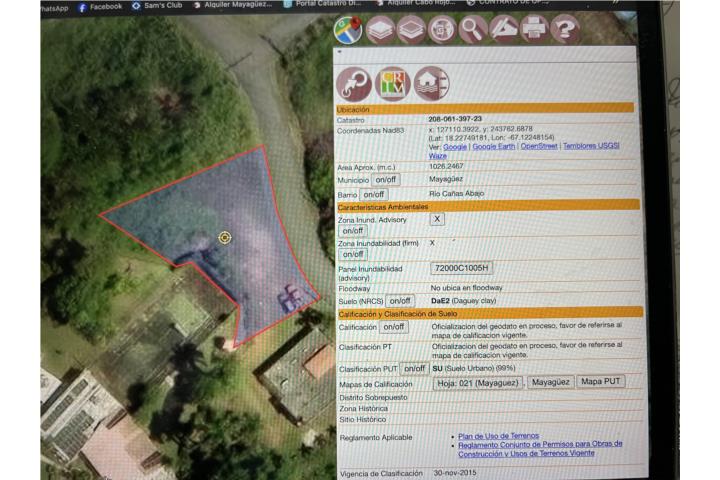
Task: Toggle Suelo (NRCS) layer on/off
Action: click(400, 301)
